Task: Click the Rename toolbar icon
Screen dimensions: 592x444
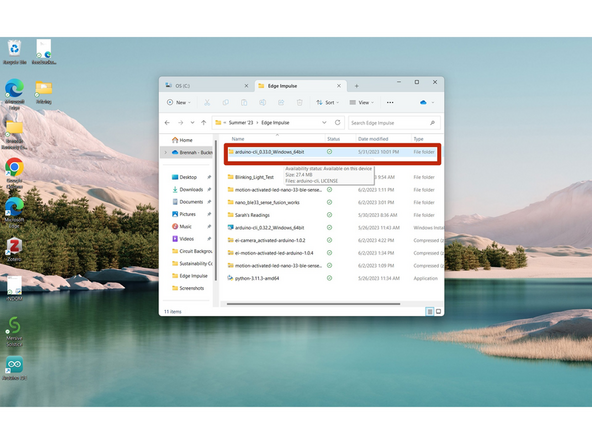Action: pyautogui.click(x=262, y=102)
